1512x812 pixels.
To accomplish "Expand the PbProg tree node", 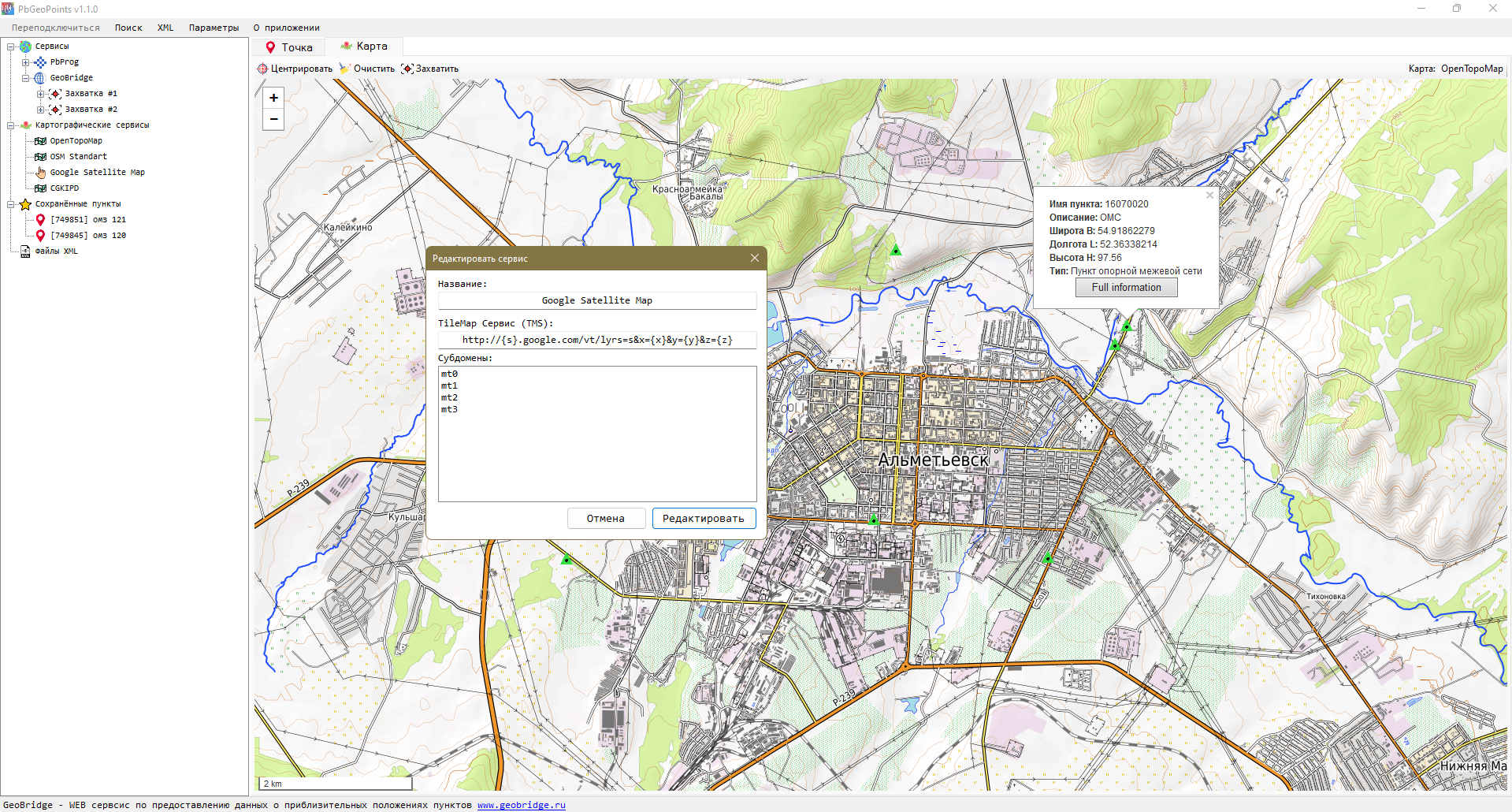I will point(25,62).
